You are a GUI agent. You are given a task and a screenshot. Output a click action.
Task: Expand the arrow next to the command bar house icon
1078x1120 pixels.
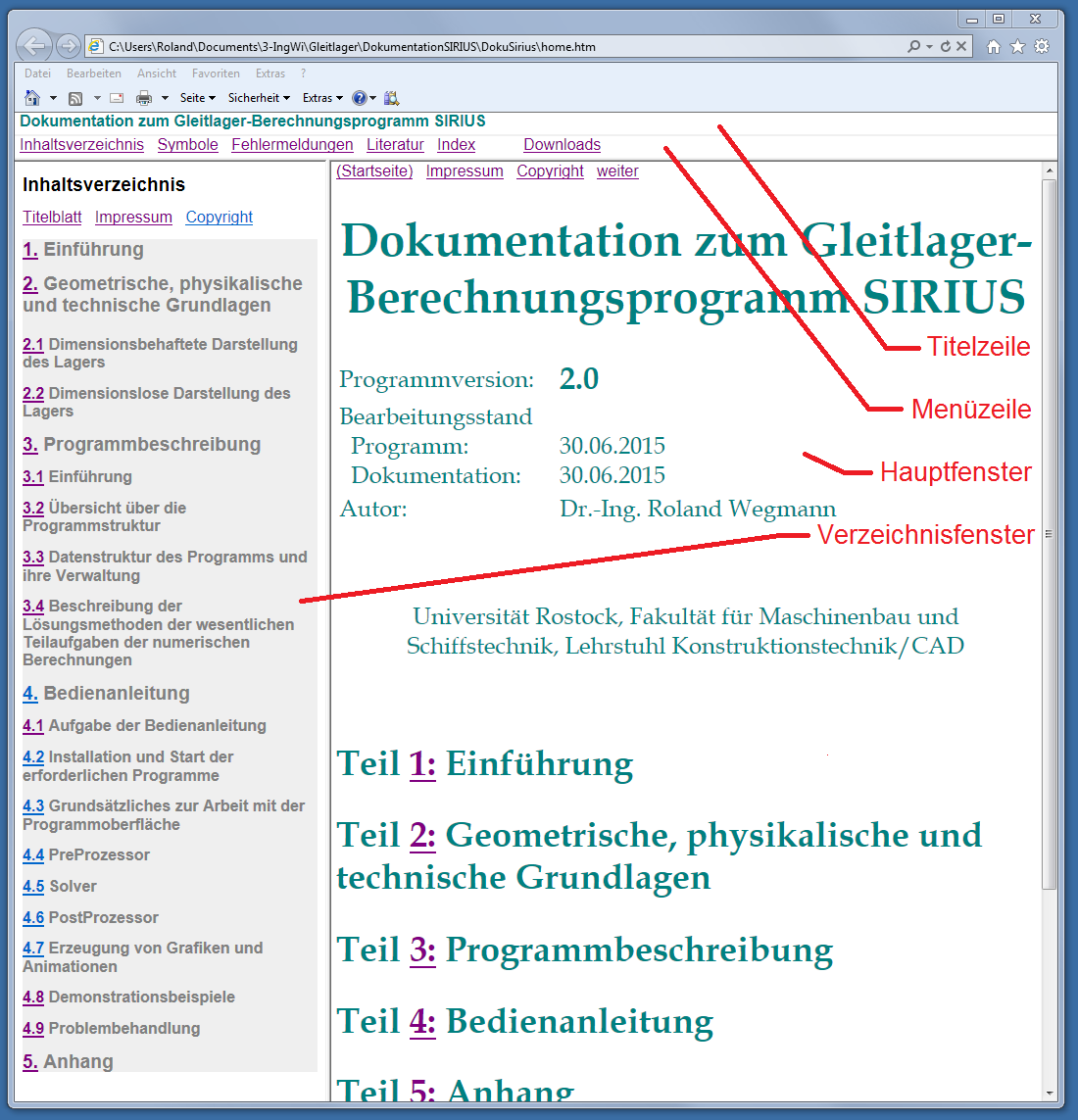tap(53, 98)
